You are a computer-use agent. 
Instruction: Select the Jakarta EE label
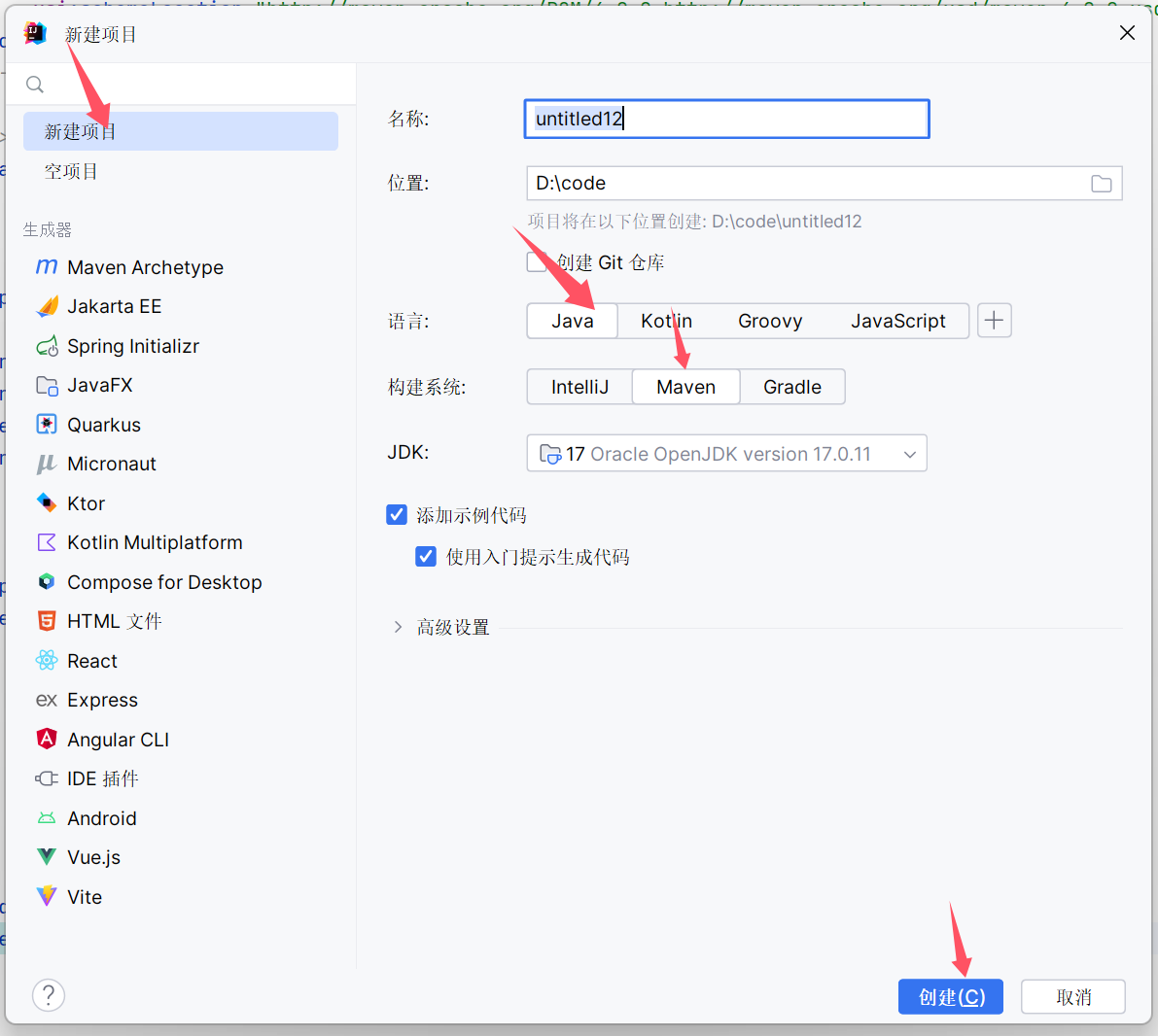tap(115, 306)
